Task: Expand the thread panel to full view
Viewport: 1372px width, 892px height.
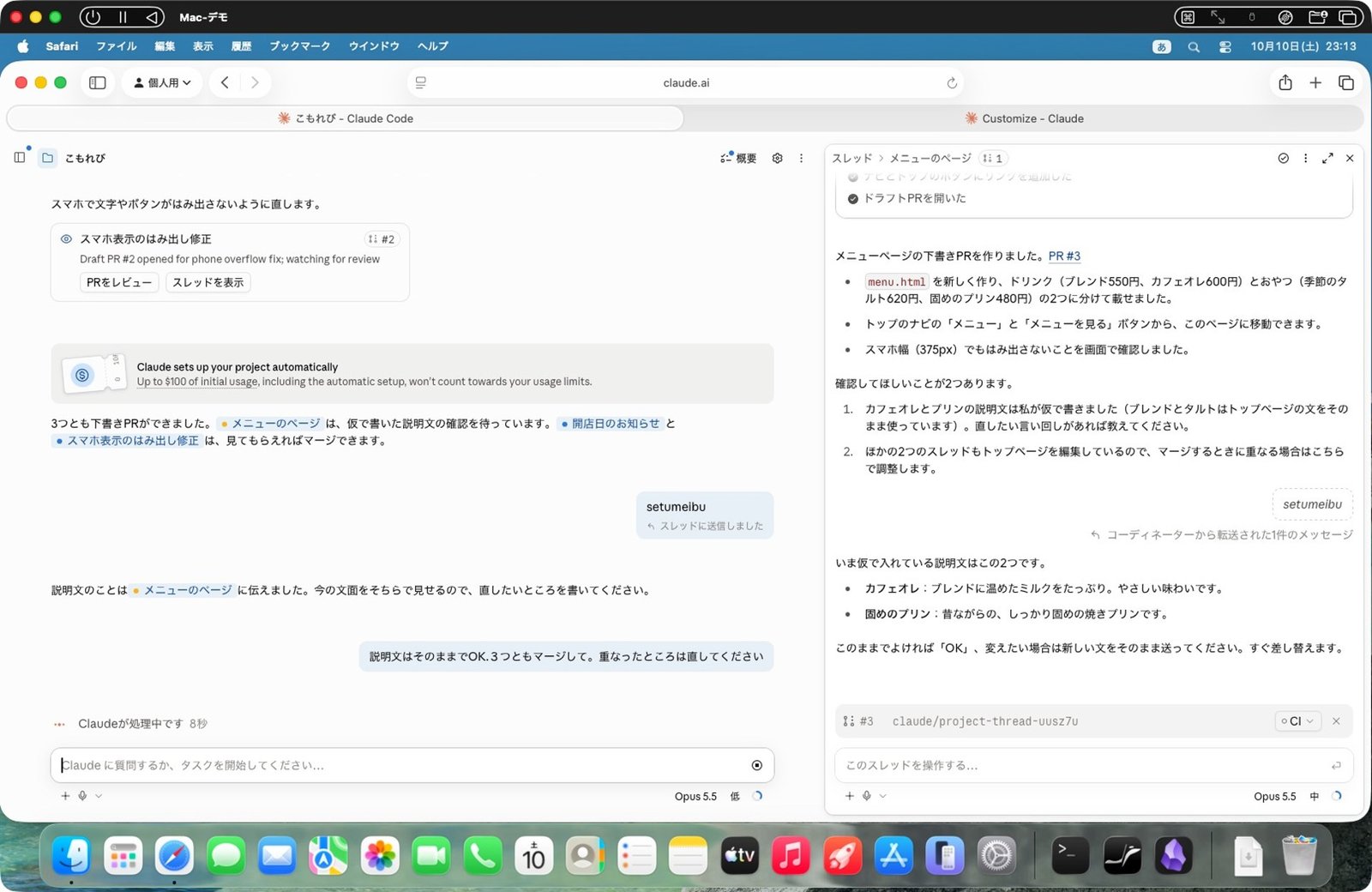Action: (x=1327, y=158)
